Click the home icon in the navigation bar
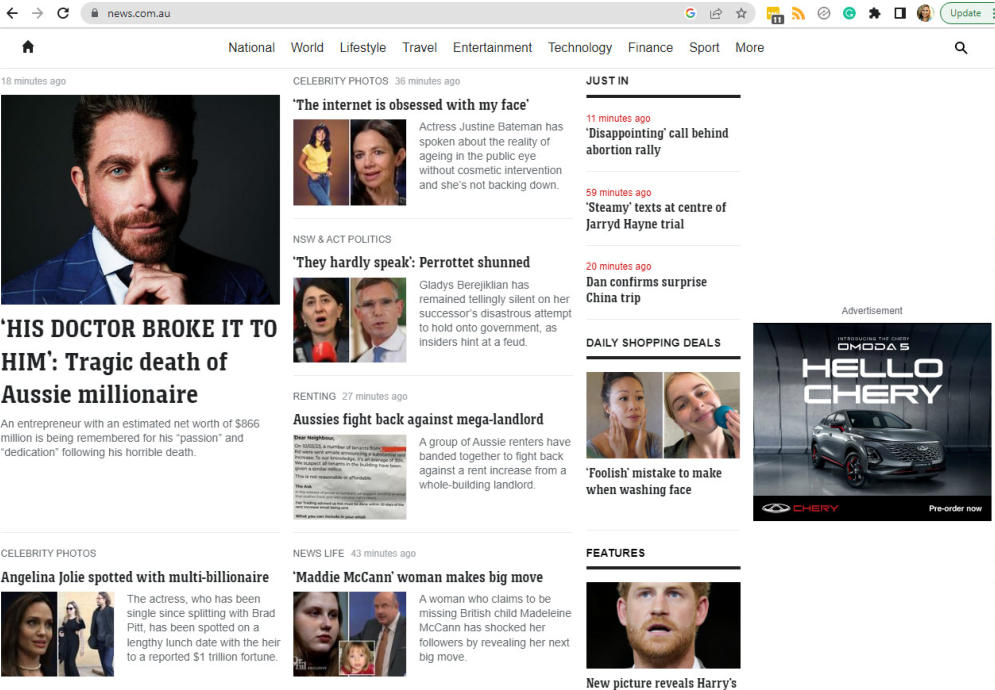Image resolution: width=995 pixels, height=690 pixels. pos(28,47)
